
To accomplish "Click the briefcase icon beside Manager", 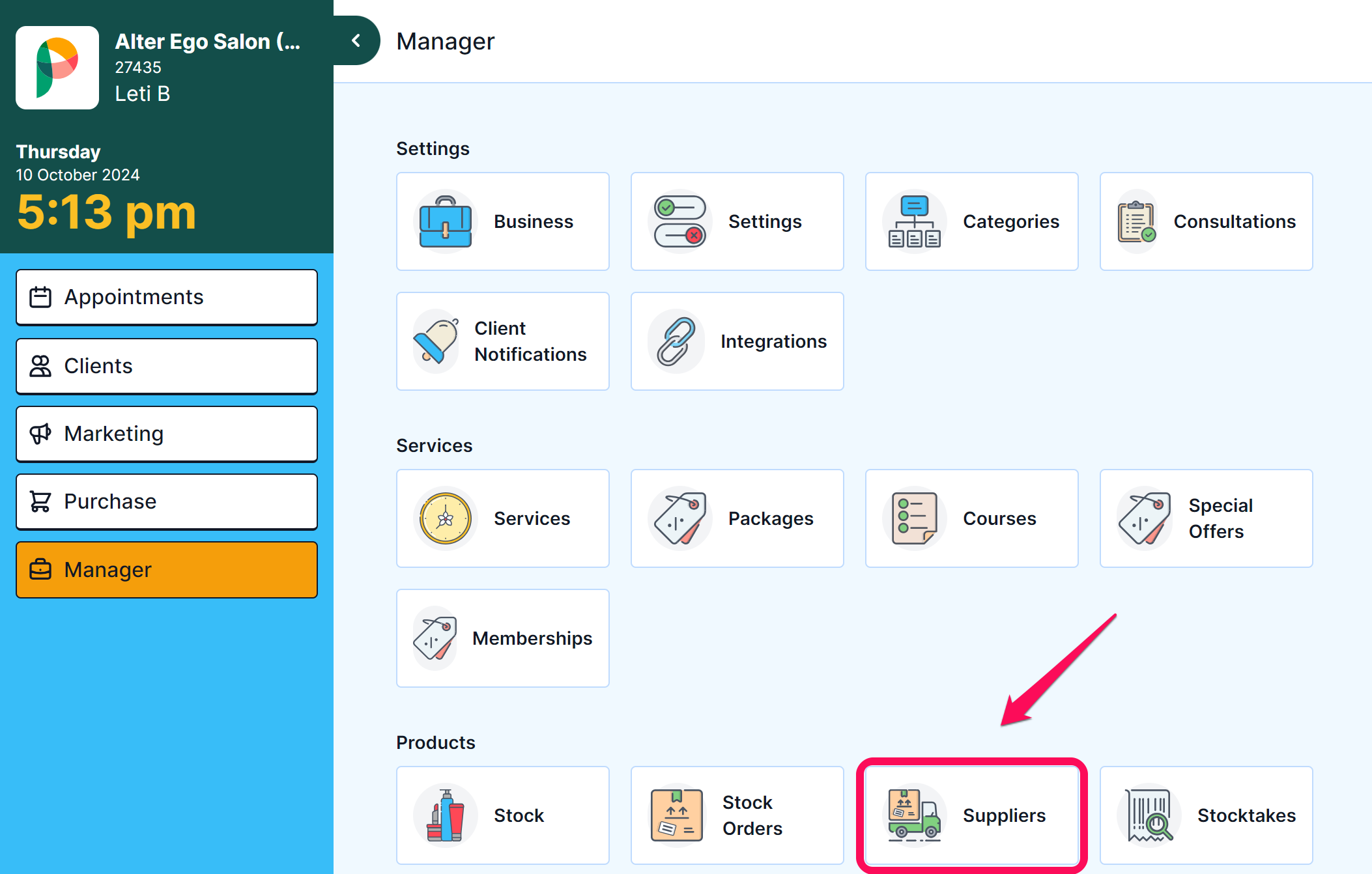I will pos(40,569).
